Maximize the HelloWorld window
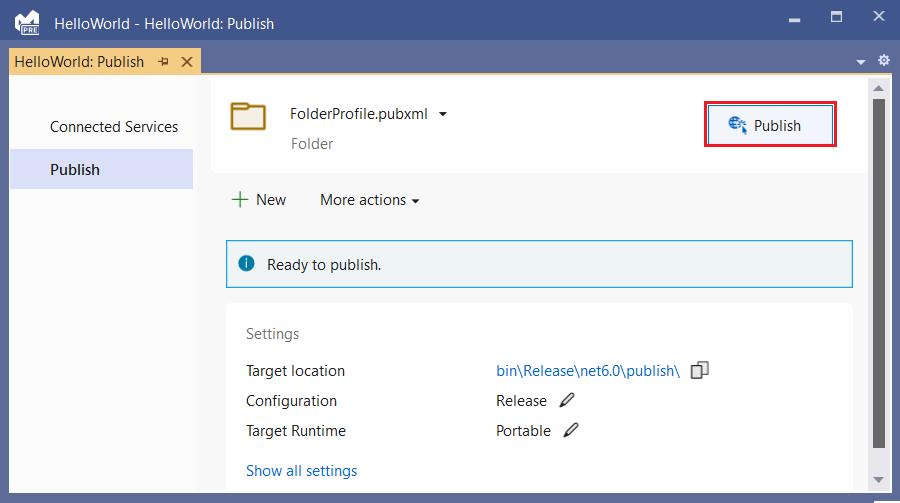This screenshot has height=503, width=900. (836, 17)
